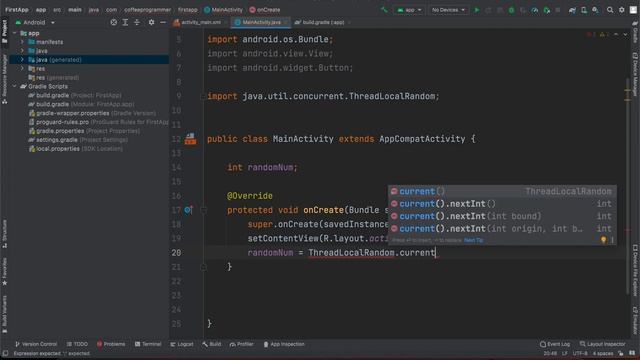Screen dimensions: 640x360
Task: Toggle tool window bars icon in status bar
Action: coord(5,353)
